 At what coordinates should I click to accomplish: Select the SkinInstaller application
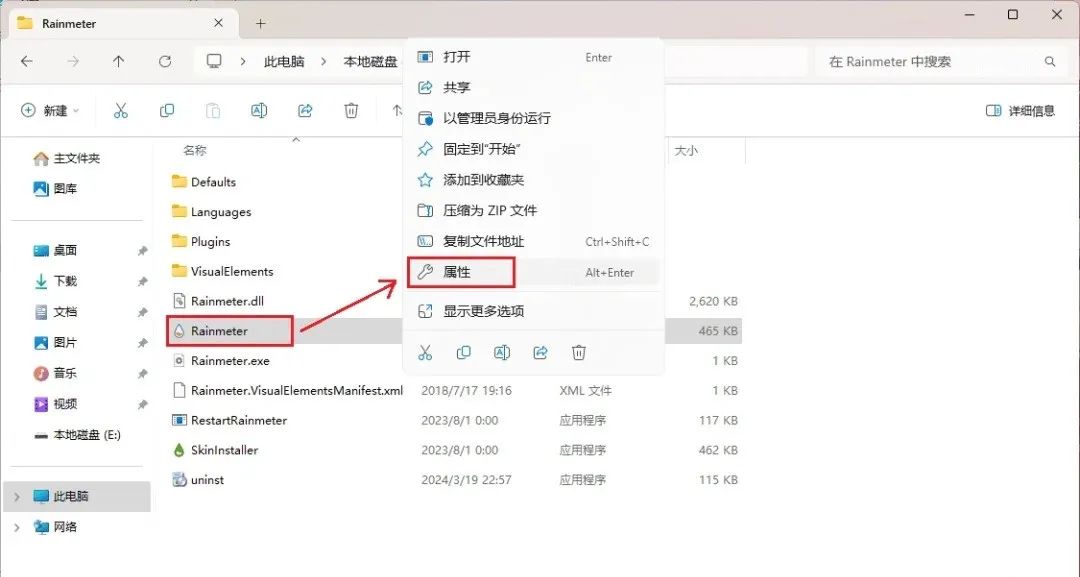pos(215,450)
